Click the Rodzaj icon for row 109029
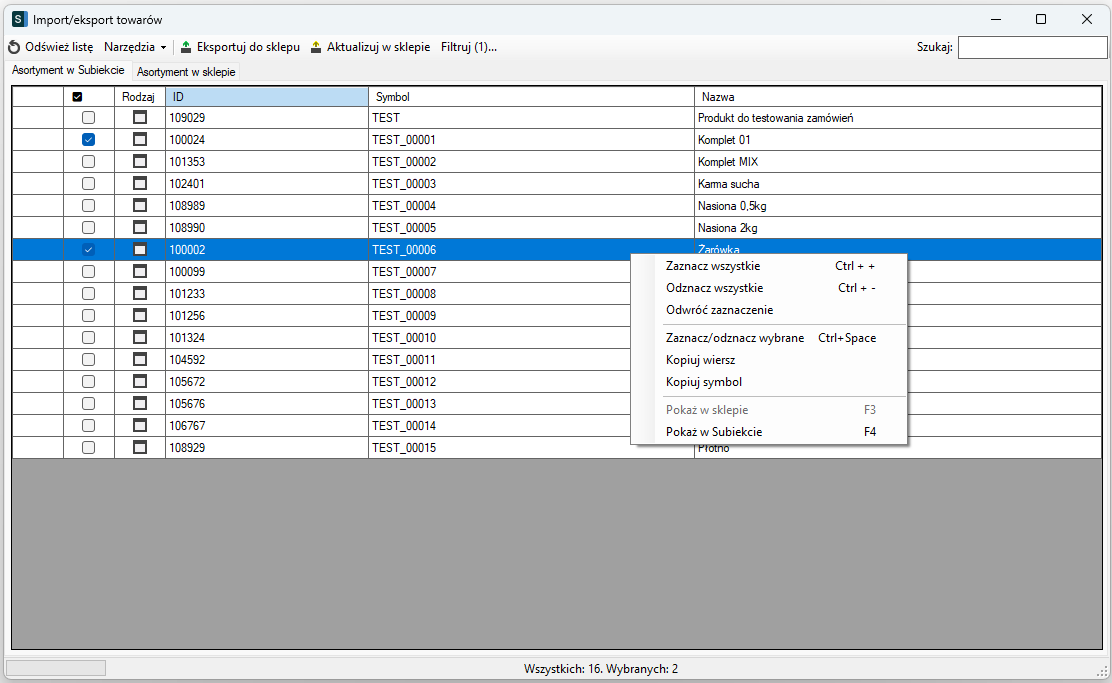This screenshot has height=683, width=1112. click(140, 118)
